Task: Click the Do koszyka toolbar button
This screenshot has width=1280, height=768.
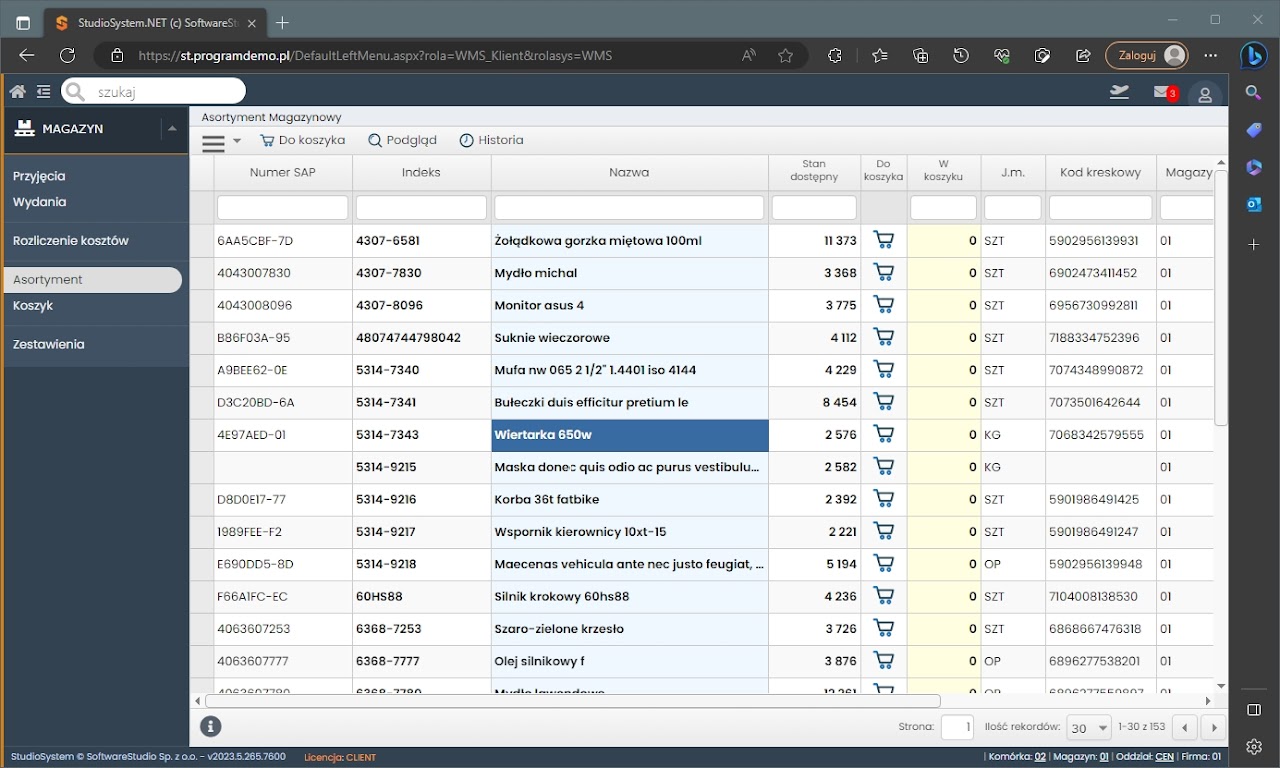Action: point(302,141)
